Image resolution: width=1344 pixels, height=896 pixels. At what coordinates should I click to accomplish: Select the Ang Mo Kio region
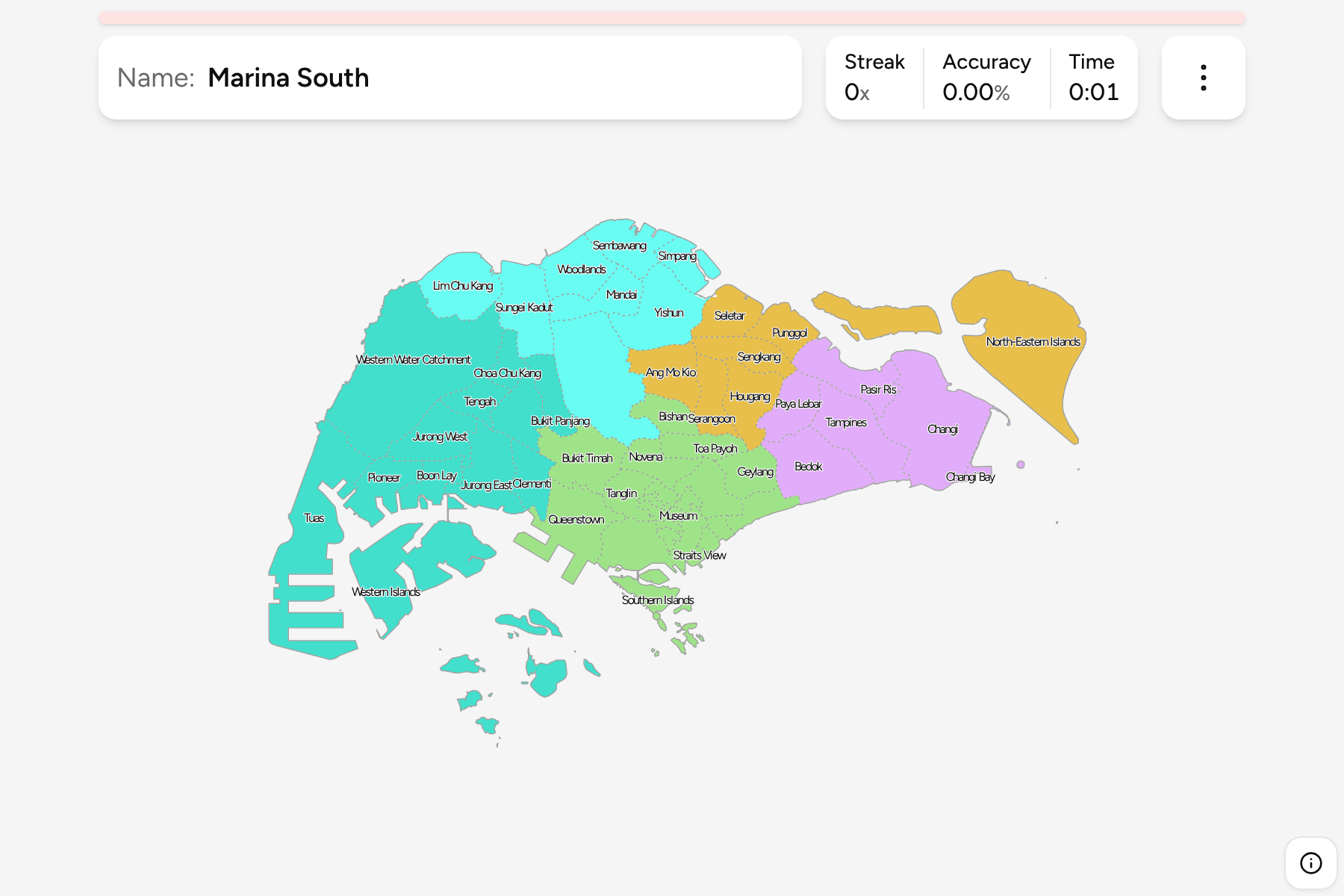click(671, 373)
